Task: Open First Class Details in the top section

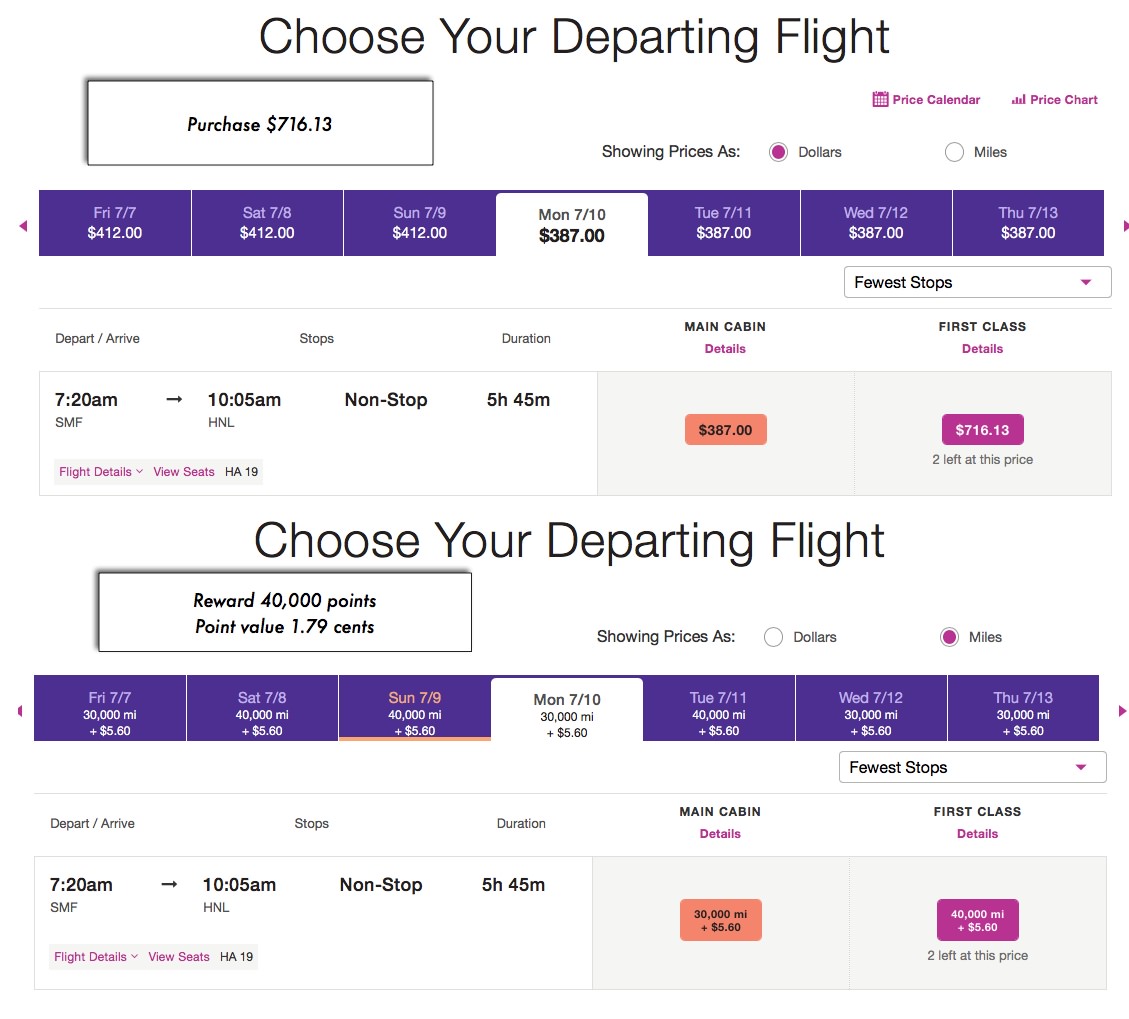Action: (982, 349)
